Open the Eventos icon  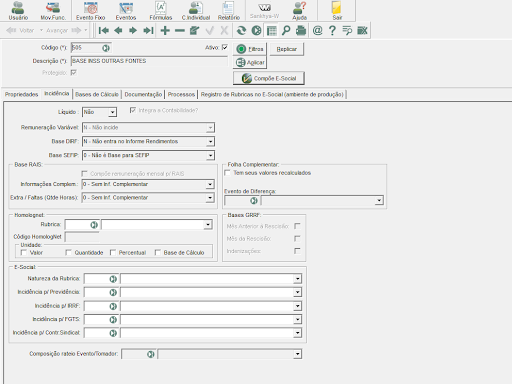pyautogui.click(x=126, y=11)
